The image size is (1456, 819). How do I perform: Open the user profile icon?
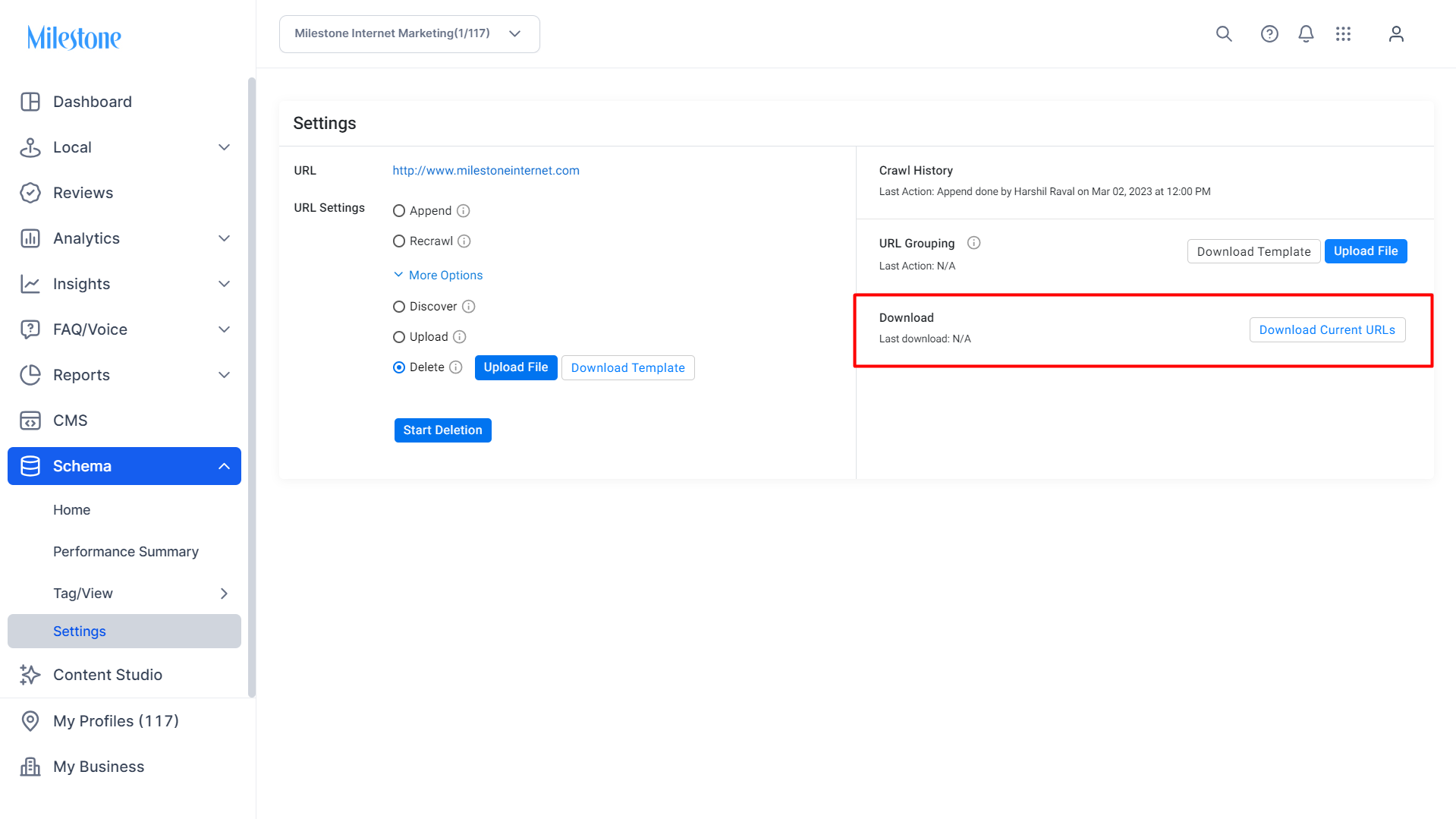click(x=1396, y=34)
